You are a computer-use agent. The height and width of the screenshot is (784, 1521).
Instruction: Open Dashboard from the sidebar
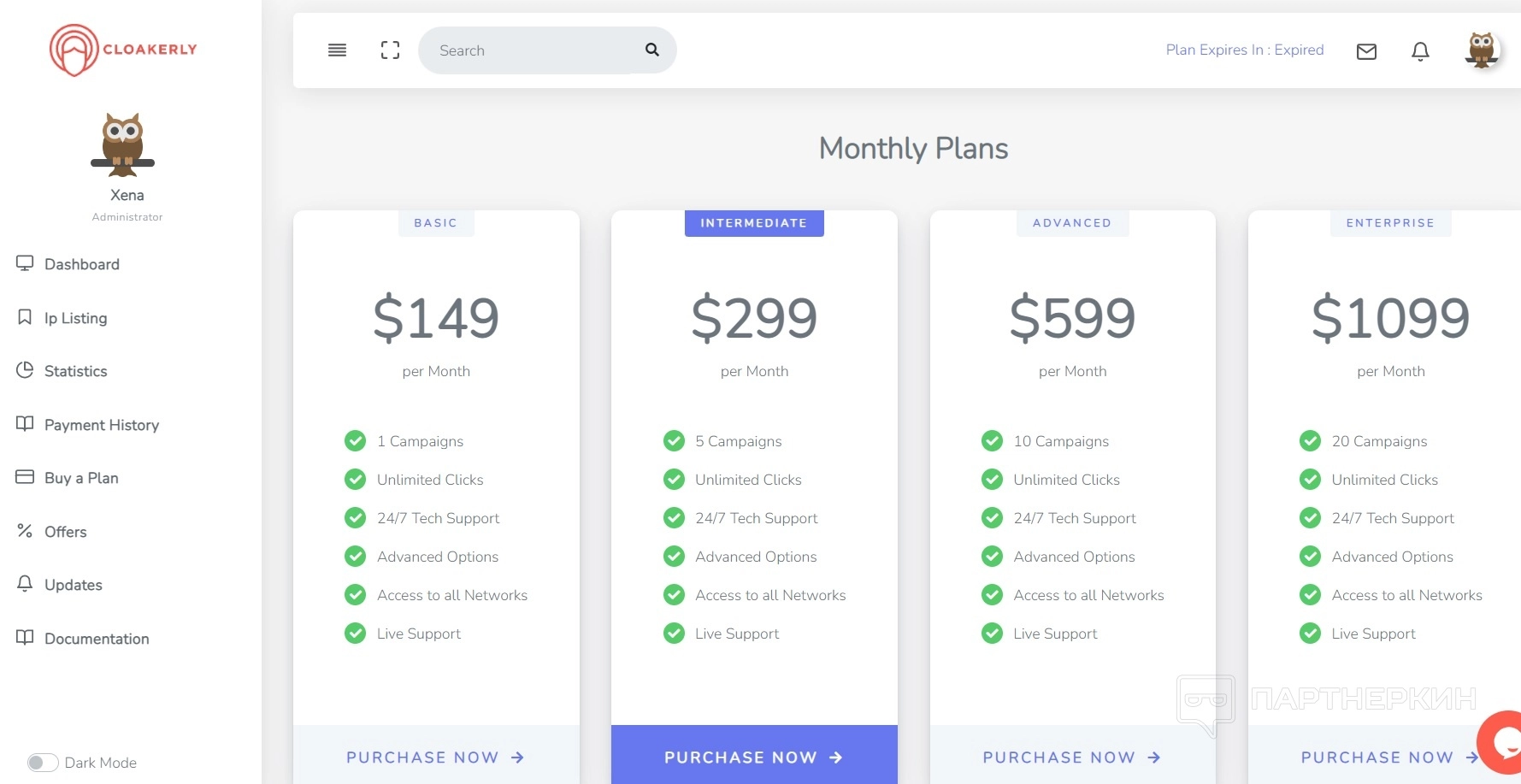point(81,264)
